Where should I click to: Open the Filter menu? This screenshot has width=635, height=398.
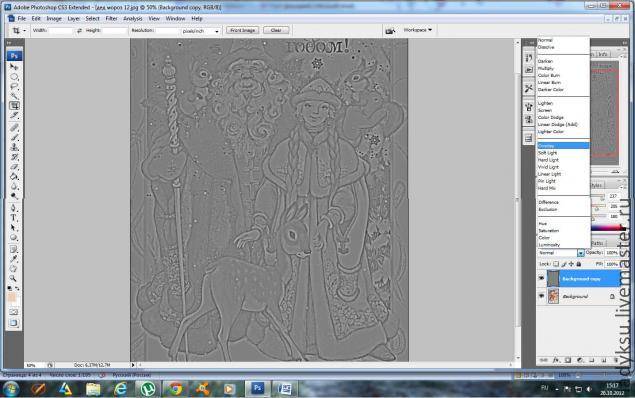click(111, 19)
